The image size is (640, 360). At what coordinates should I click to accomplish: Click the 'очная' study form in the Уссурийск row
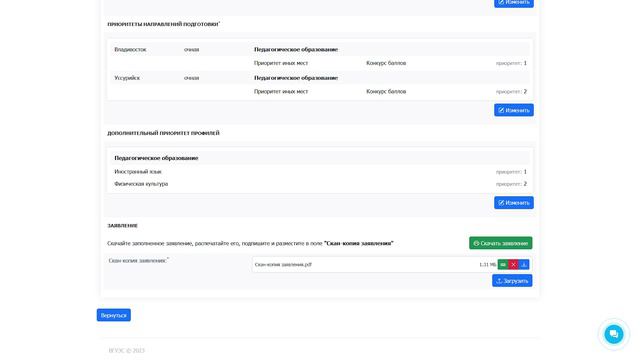click(191, 78)
